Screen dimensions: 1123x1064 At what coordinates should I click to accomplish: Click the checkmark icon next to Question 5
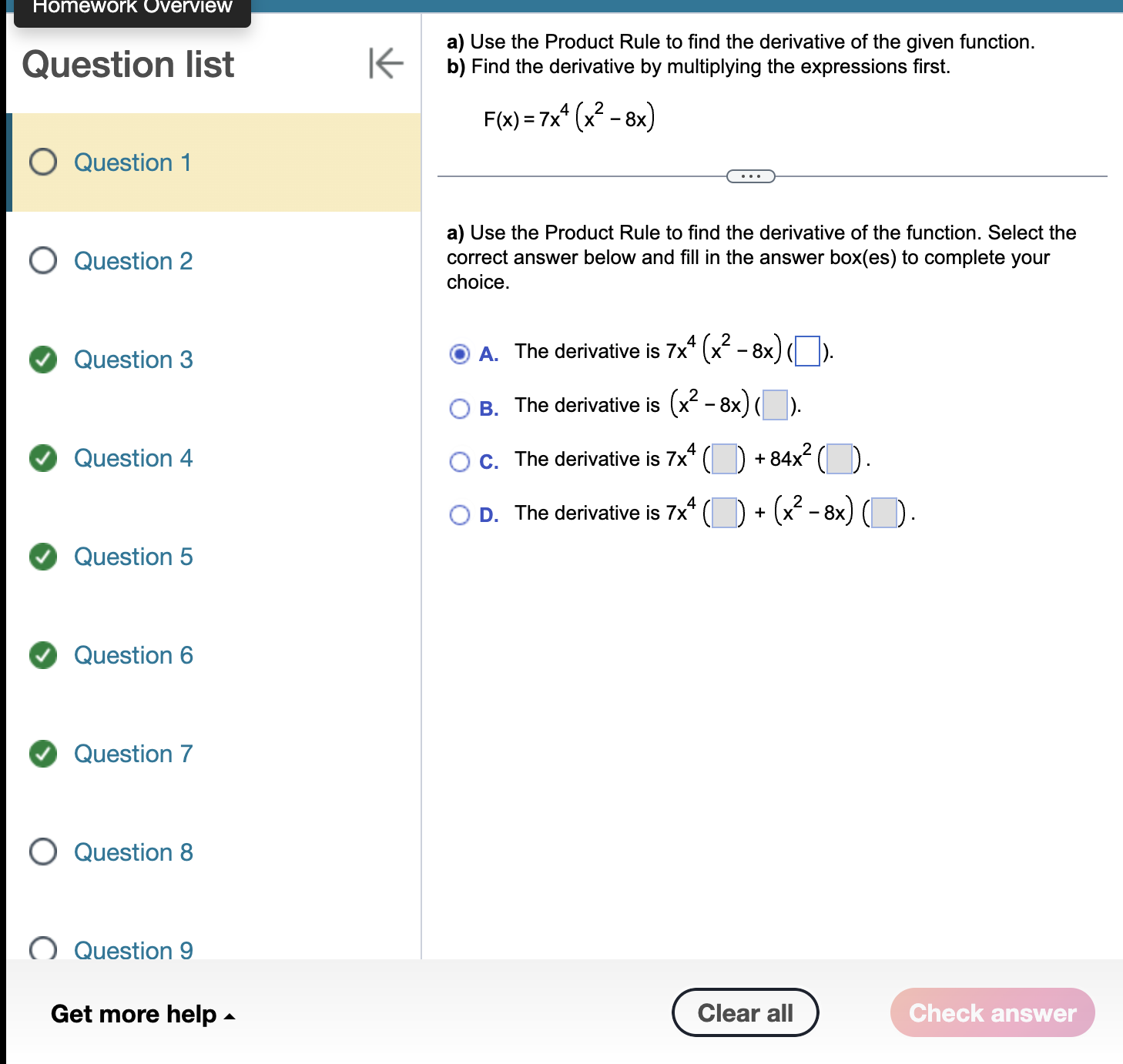click(x=43, y=557)
